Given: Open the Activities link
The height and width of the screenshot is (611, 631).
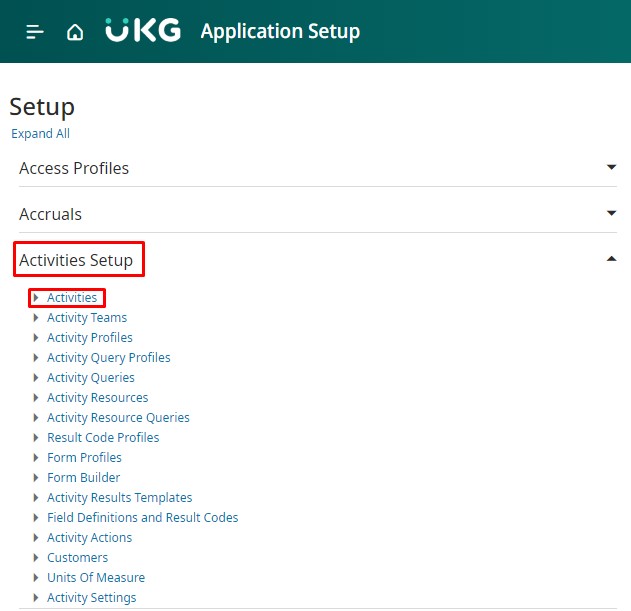Looking at the screenshot, I should coord(72,298).
